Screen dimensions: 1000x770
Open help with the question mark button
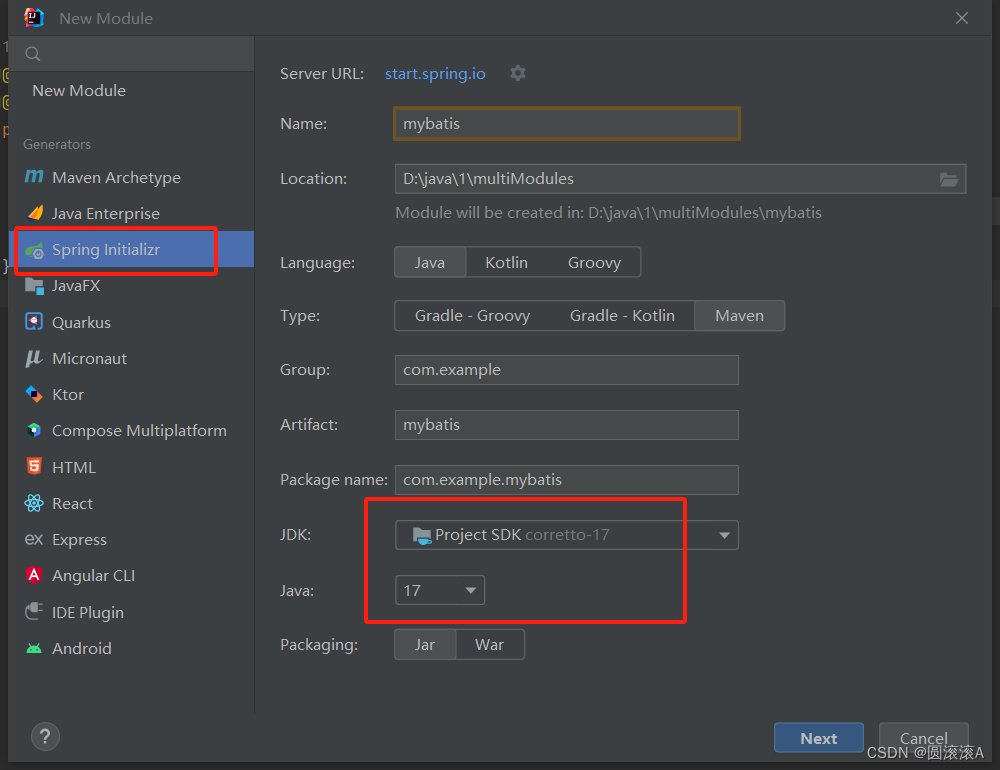(45, 737)
